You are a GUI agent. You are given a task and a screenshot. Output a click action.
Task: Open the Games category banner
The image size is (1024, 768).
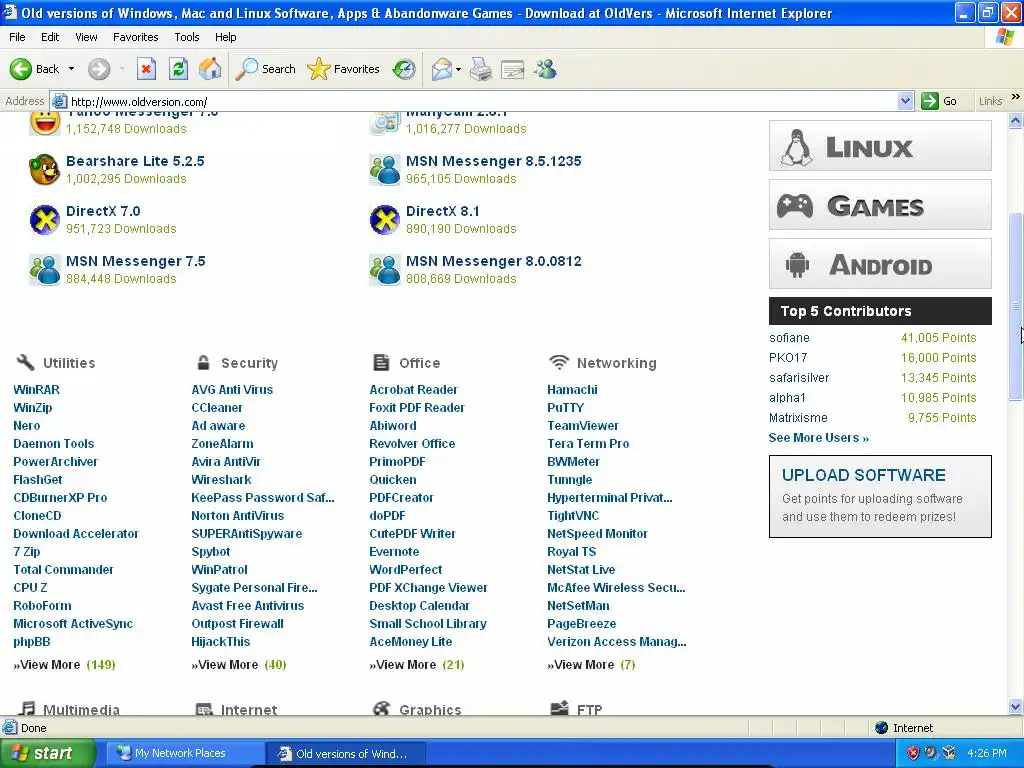(x=880, y=205)
